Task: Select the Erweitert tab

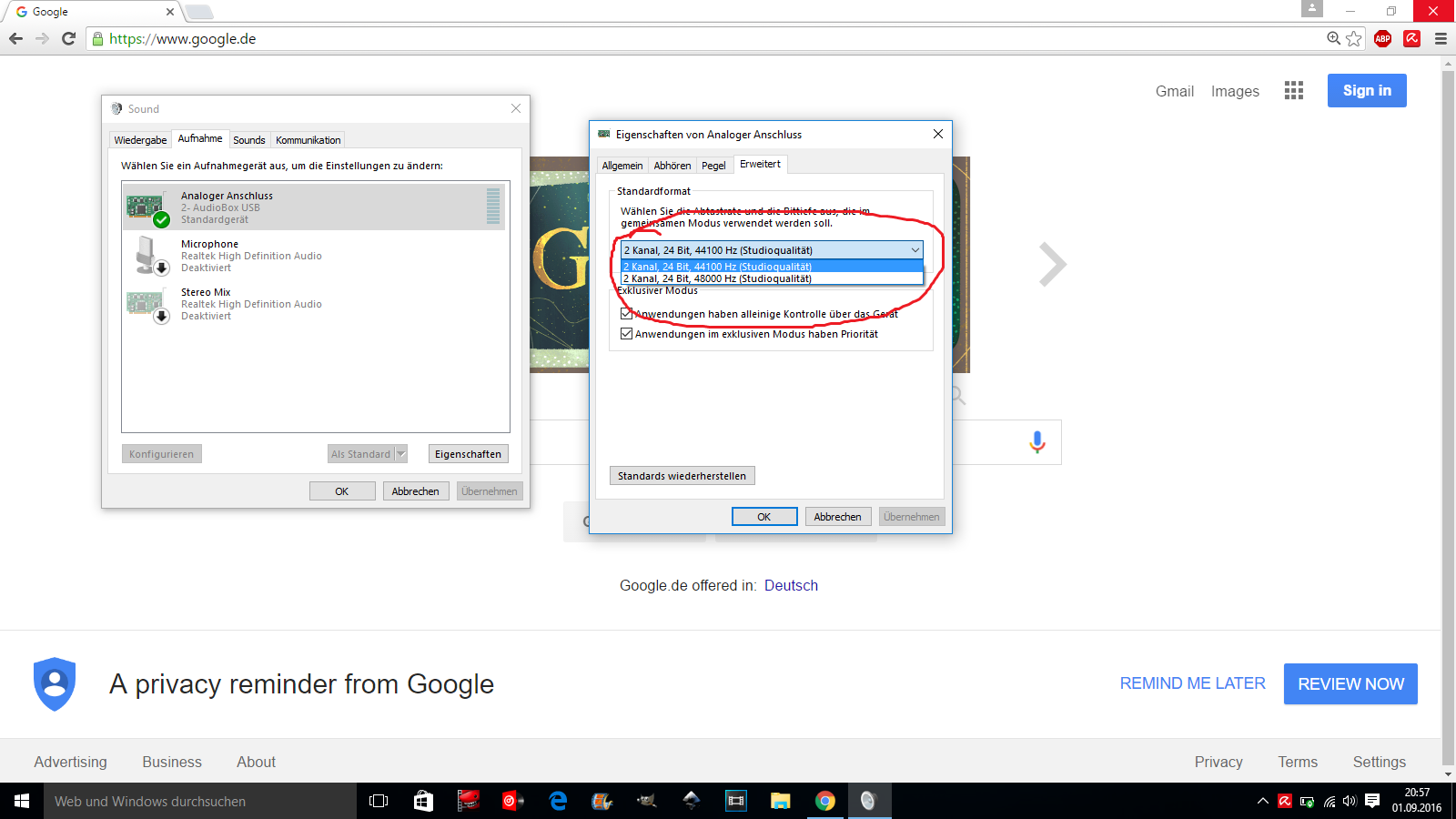Action: coord(760,164)
